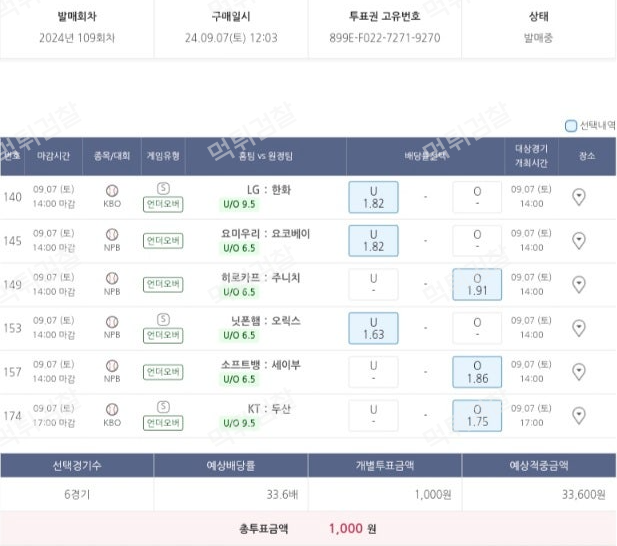Click the 게임유형 column header
This screenshot has width=617, height=546.
pyautogui.click(x=163, y=156)
